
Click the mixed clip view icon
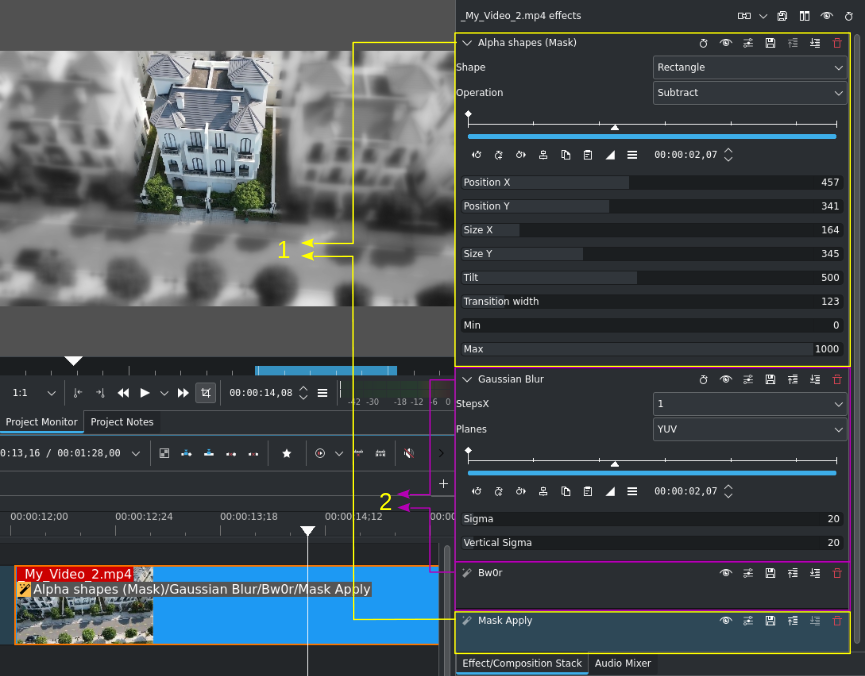click(164, 453)
